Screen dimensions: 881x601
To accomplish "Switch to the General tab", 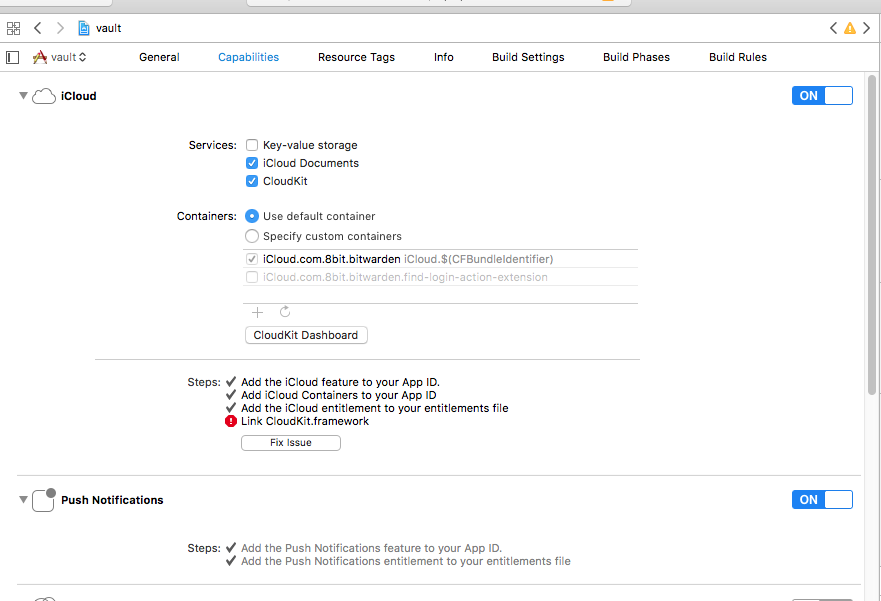I will [x=159, y=57].
